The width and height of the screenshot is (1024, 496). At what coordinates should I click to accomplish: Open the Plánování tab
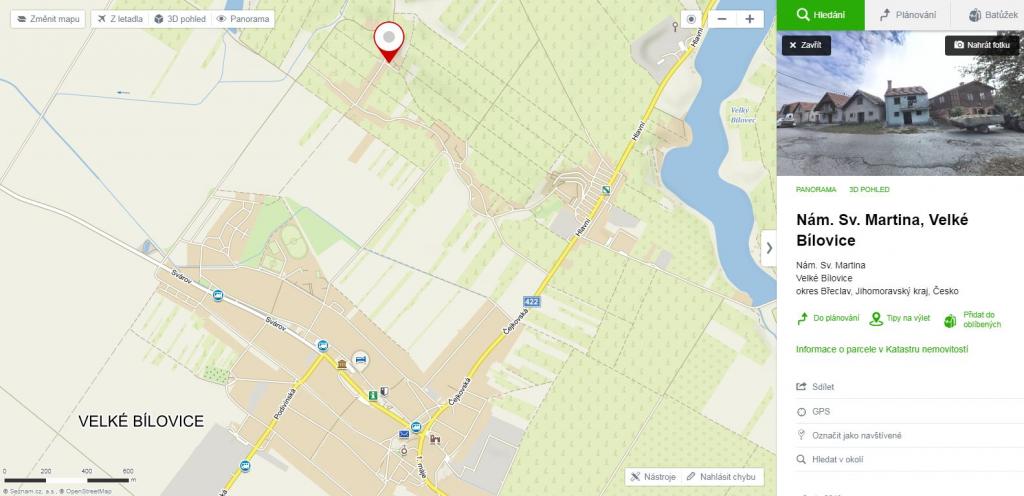tap(908, 15)
